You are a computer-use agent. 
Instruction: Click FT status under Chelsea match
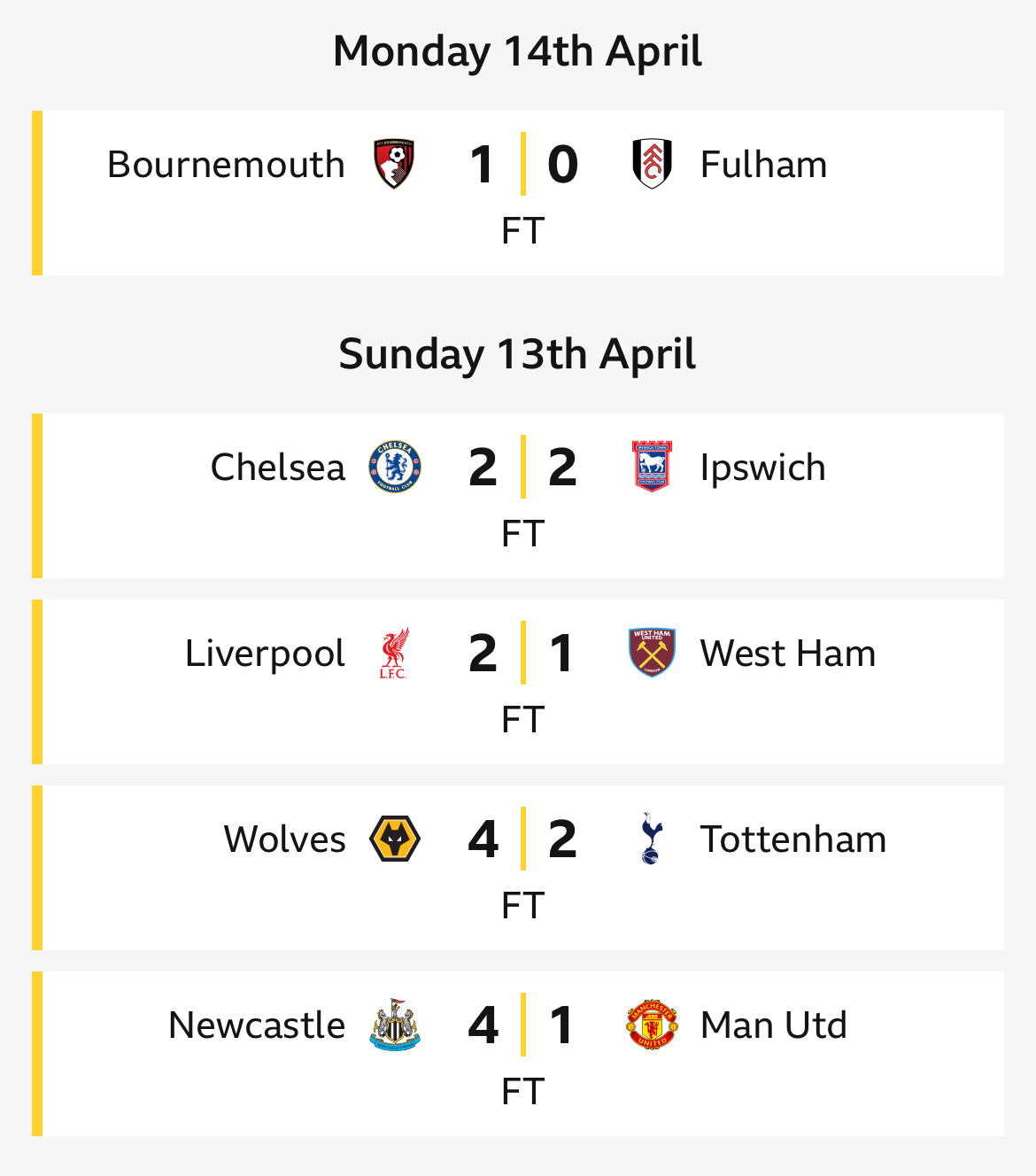(x=522, y=533)
